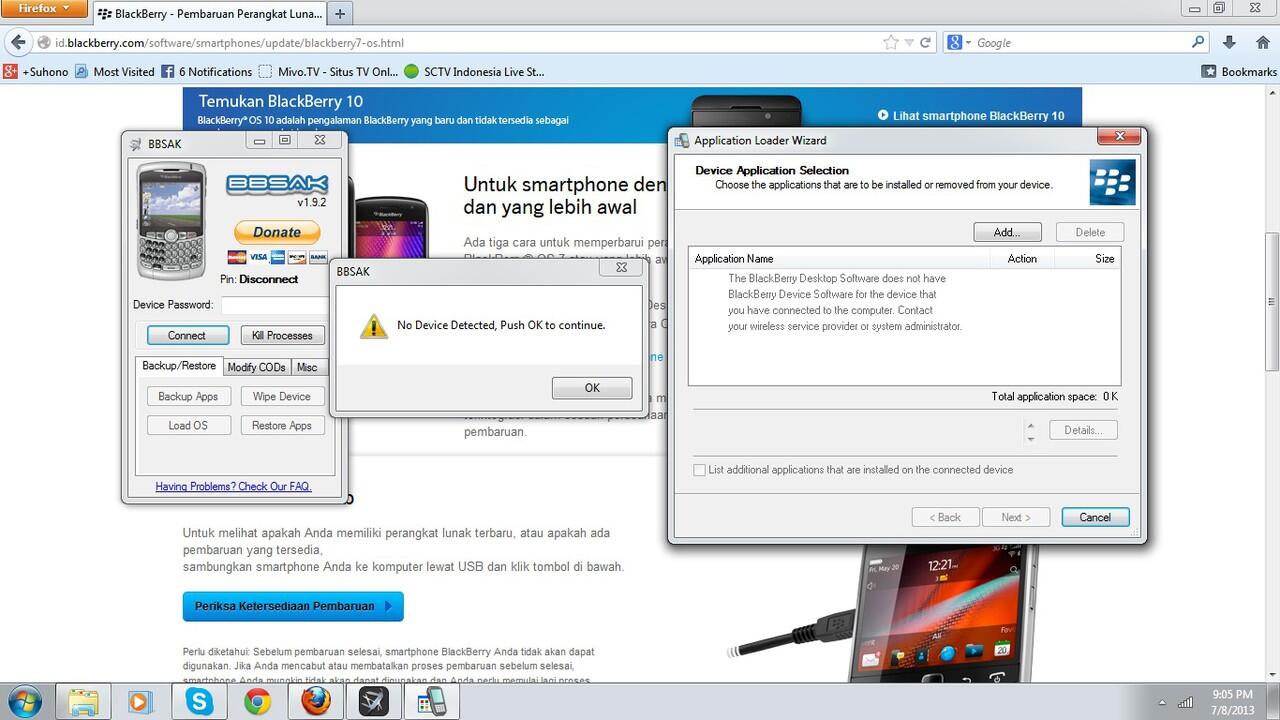The width and height of the screenshot is (1280, 720).
Task: Click the BlackBerry logo in the wizard header
Action: coord(1112,182)
